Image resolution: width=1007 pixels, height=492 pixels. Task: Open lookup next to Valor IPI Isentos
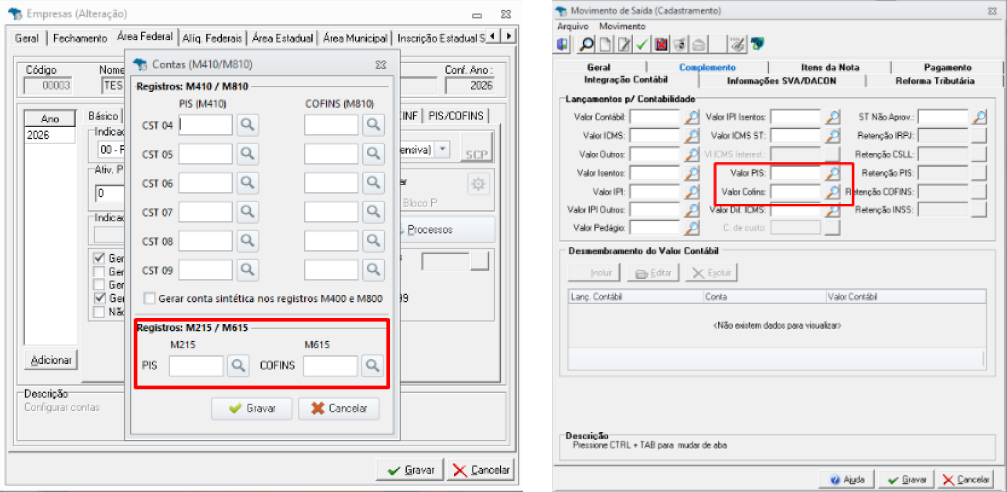point(832,117)
